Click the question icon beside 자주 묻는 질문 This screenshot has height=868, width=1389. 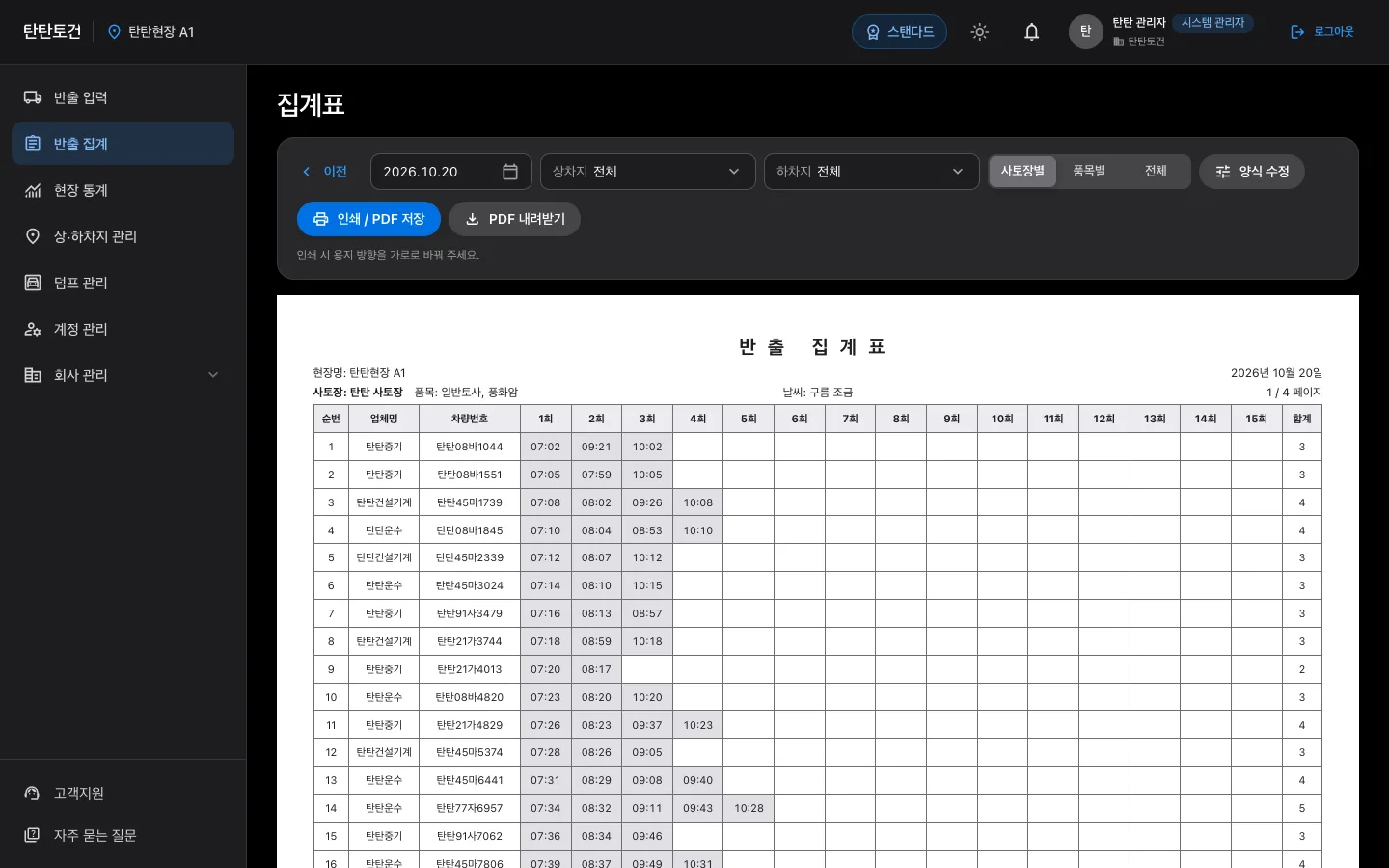[x=33, y=835]
